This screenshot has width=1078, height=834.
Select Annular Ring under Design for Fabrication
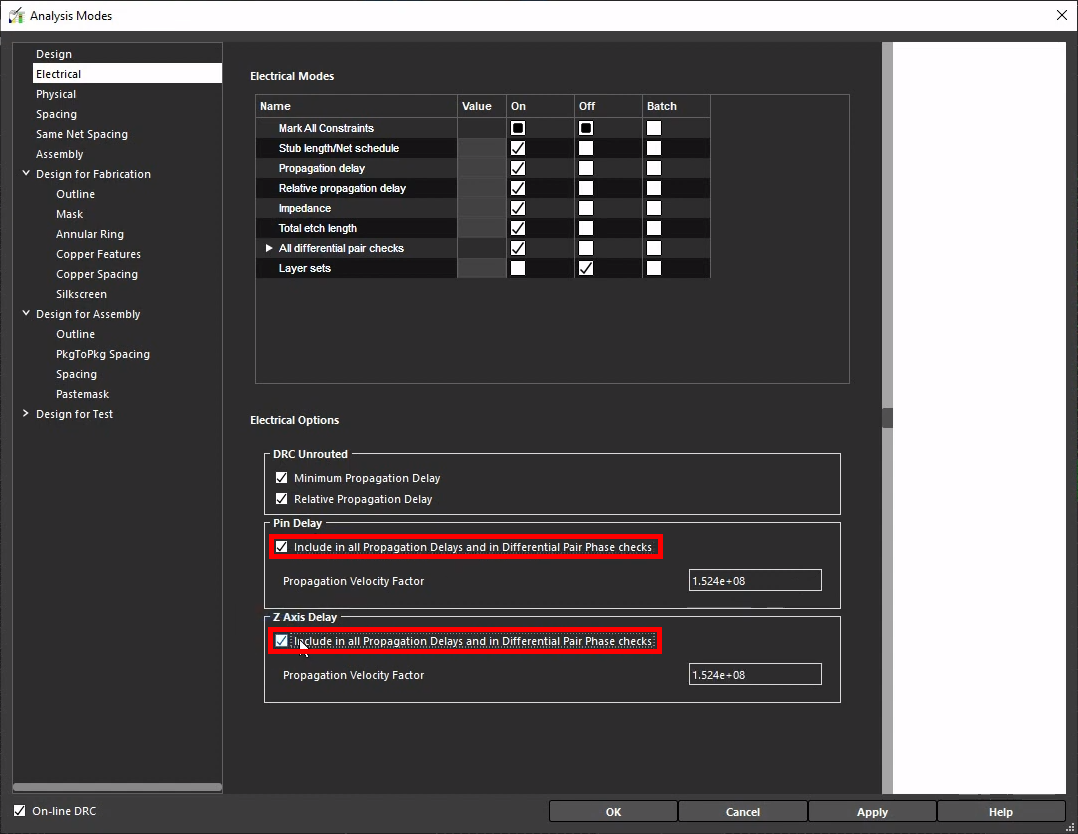[x=90, y=234]
